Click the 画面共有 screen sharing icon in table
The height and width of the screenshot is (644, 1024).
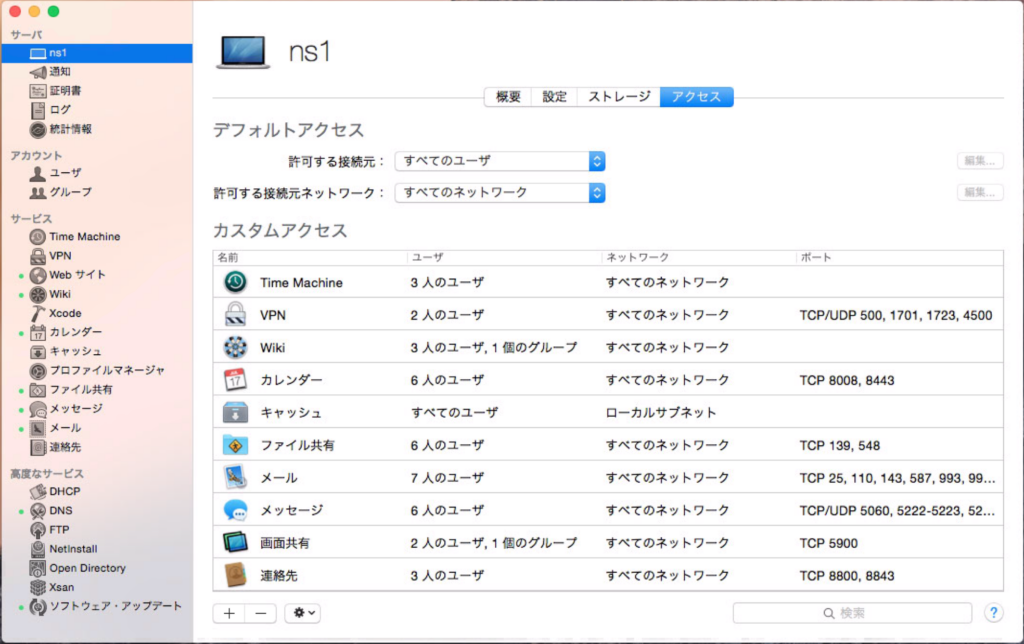point(235,542)
